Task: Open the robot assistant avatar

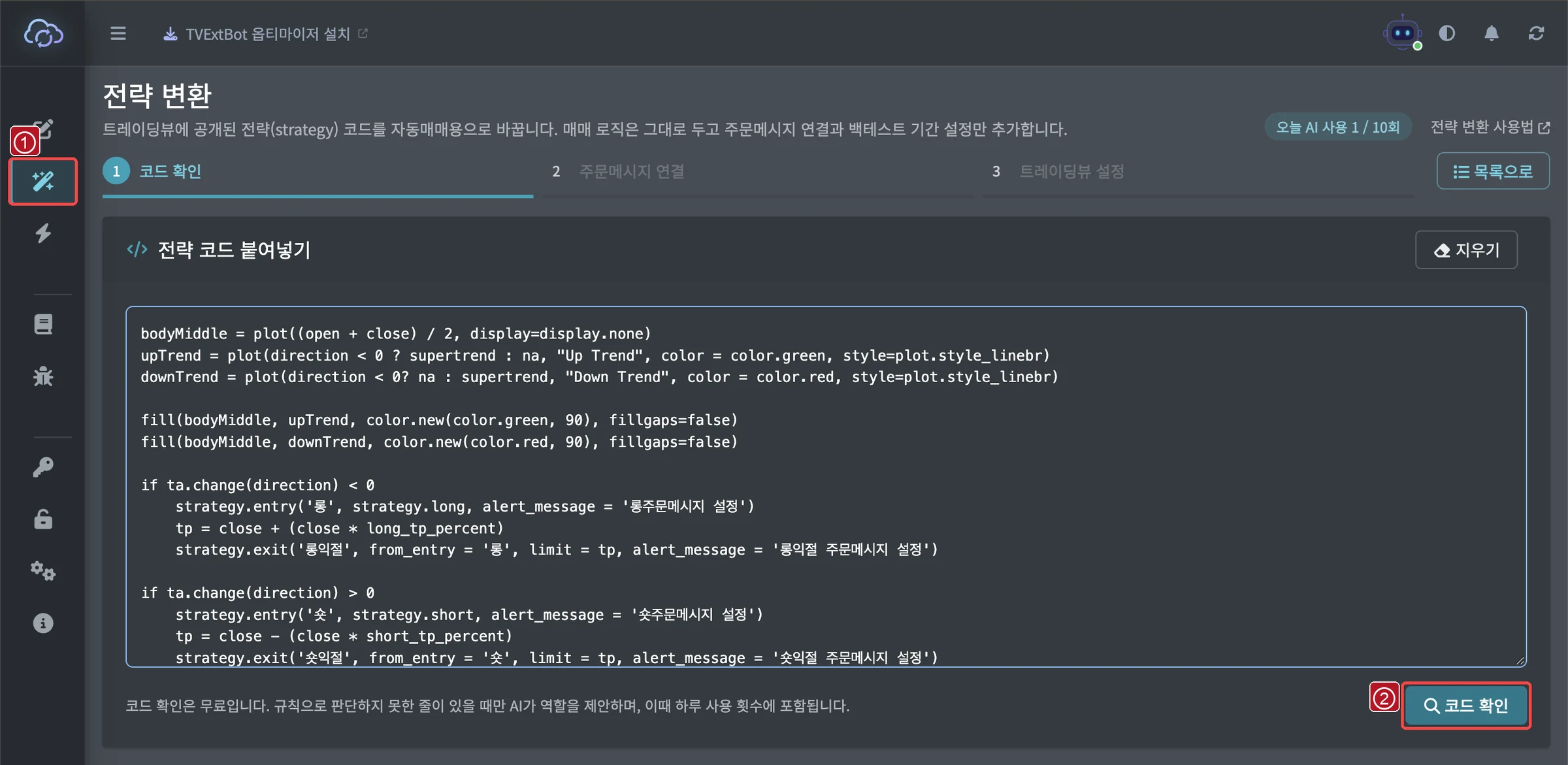Action: tap(1402, 33)
